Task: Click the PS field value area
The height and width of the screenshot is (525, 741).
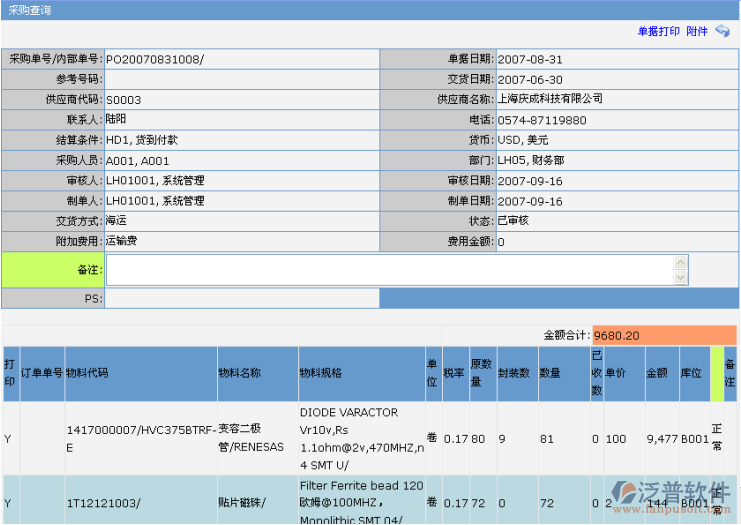Action: [242, 299]
